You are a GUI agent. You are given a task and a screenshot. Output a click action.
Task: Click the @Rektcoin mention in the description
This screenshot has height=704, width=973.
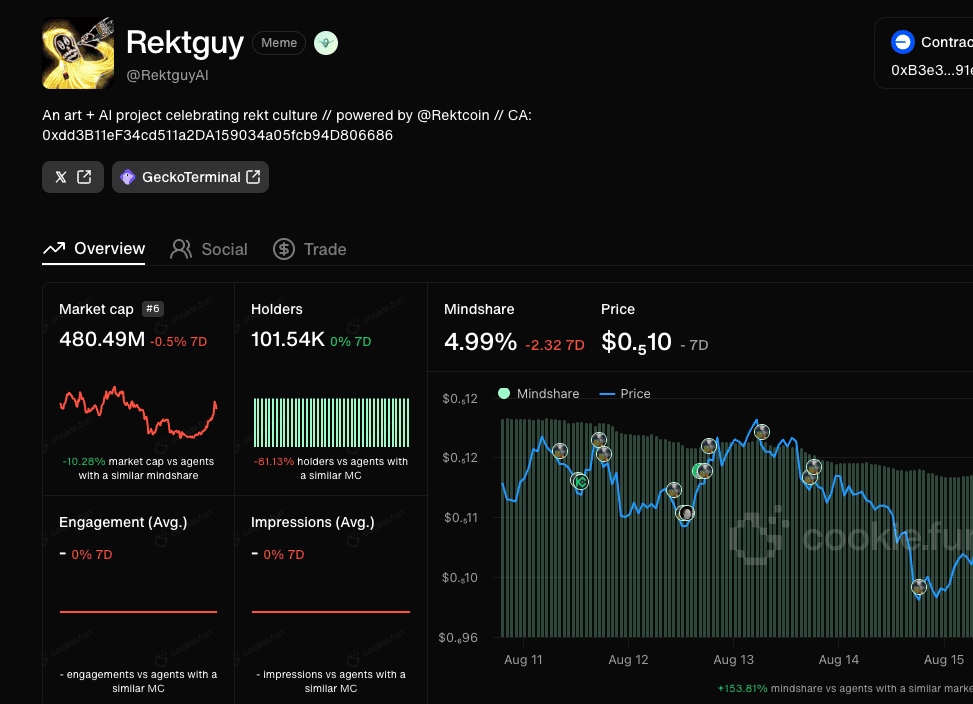click(x=453, y=115)
